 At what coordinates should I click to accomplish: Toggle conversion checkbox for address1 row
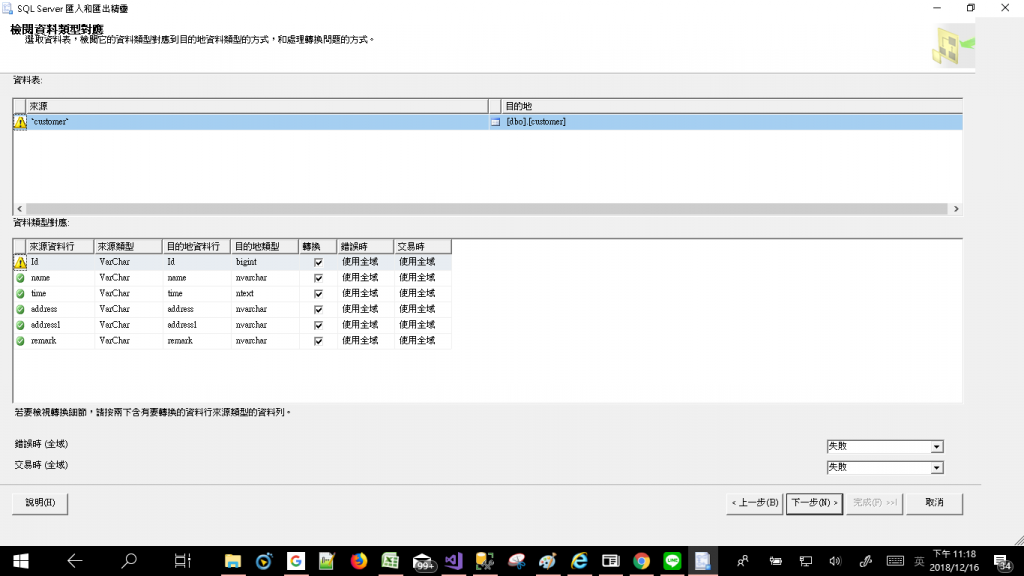pos(318,325)
